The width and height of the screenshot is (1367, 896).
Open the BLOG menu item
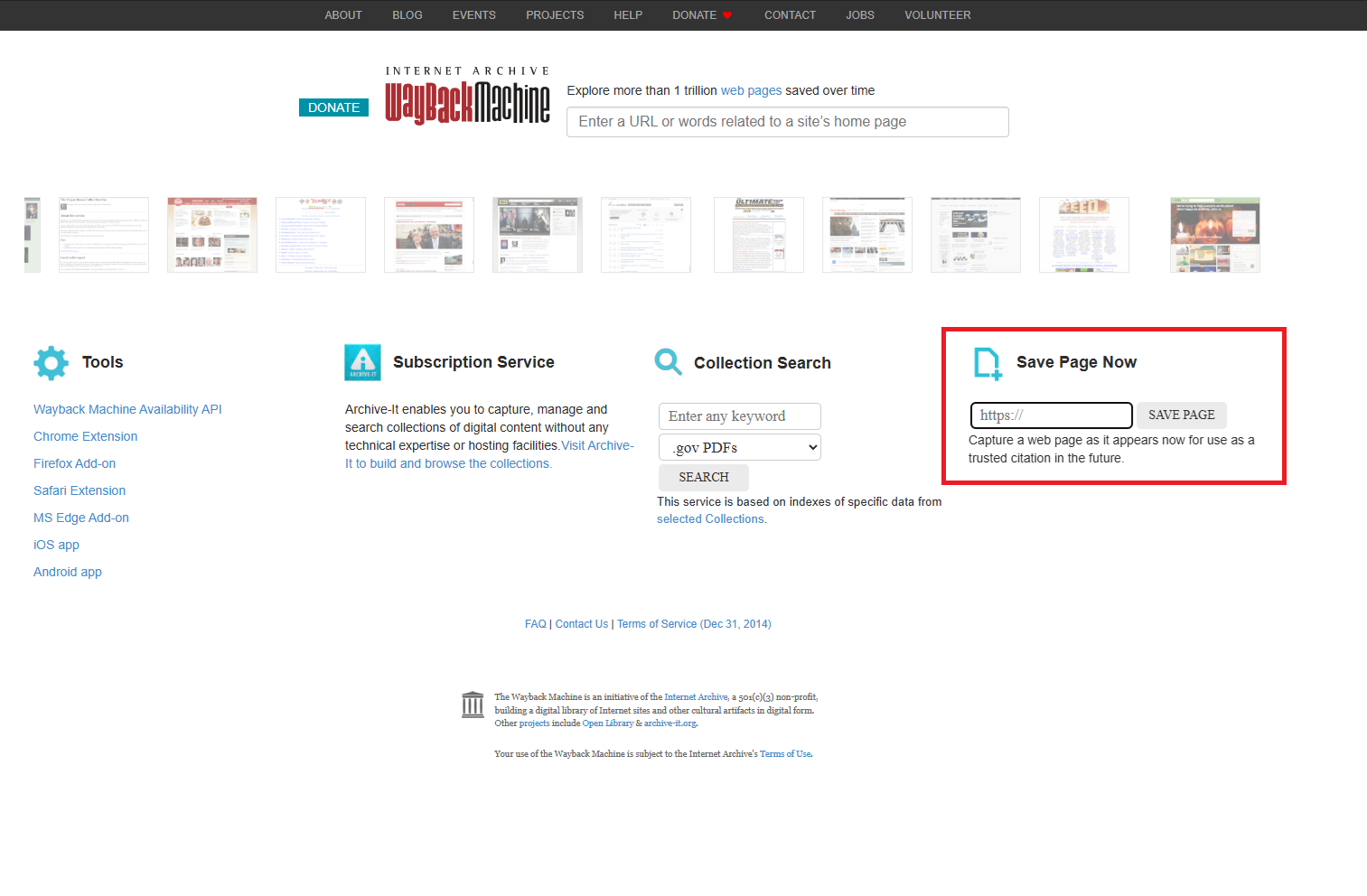tap(407, 15)
